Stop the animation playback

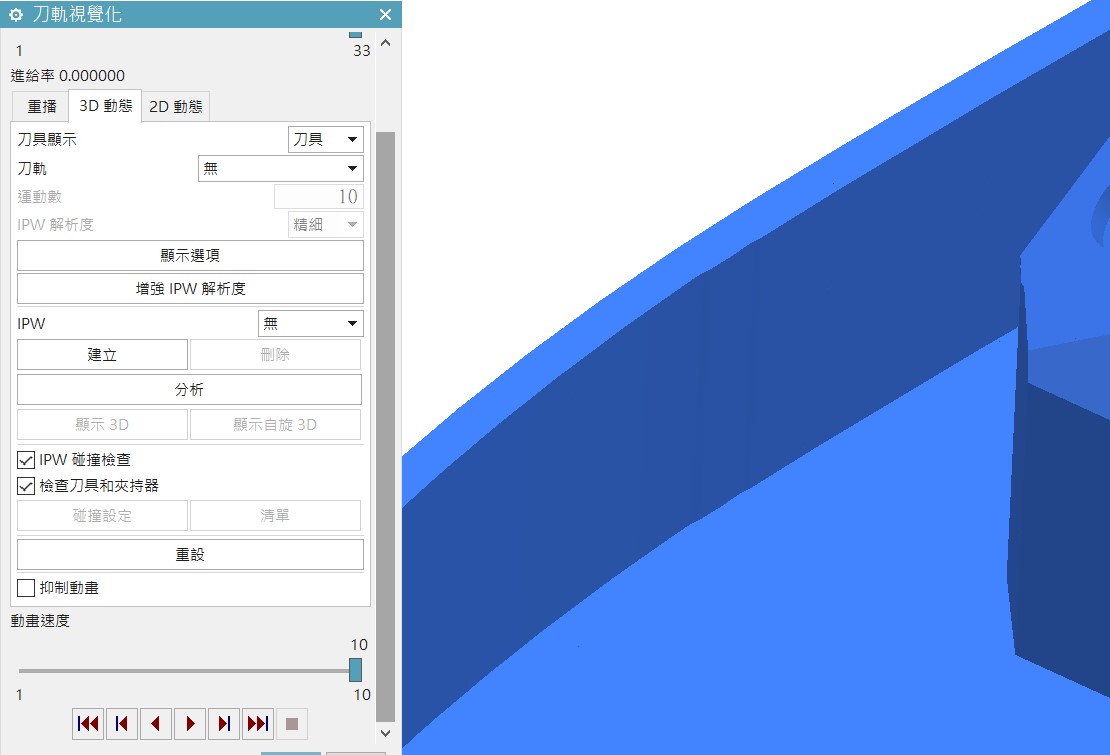[292, 723]
